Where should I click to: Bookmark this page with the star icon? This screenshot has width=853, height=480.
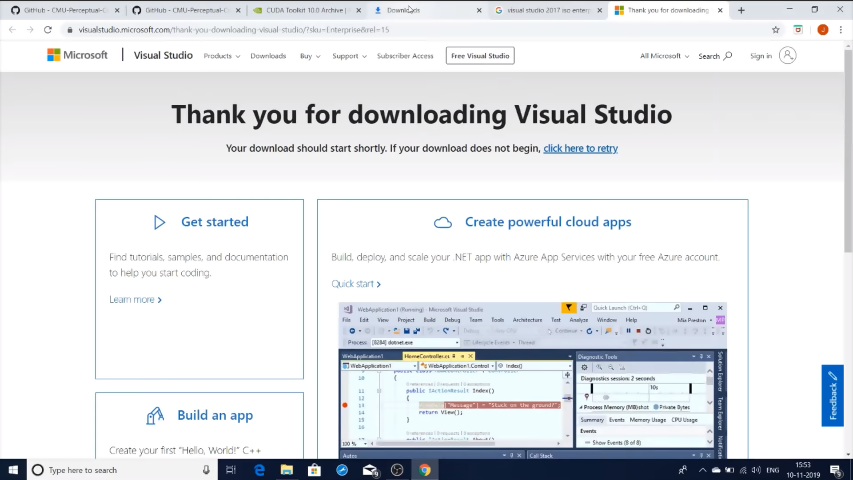[775, 30]
